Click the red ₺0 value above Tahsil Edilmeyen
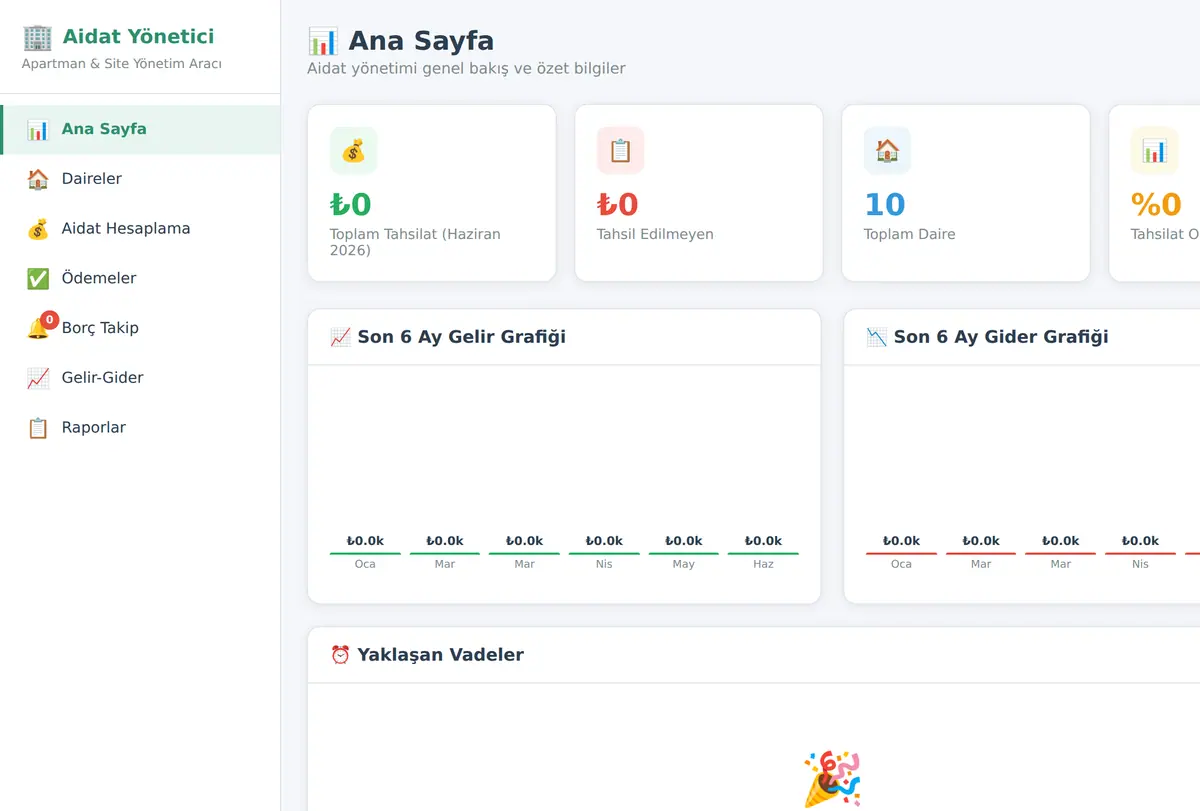Screen dimensions: 1200x811 (618, 204)
